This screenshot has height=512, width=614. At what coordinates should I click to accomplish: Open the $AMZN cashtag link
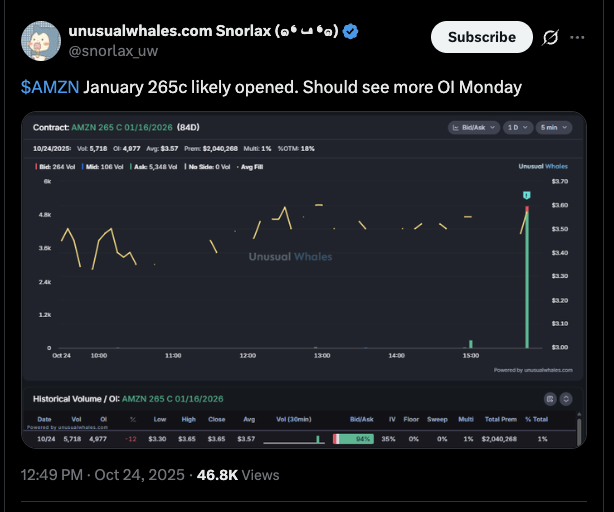pos(48,87)
